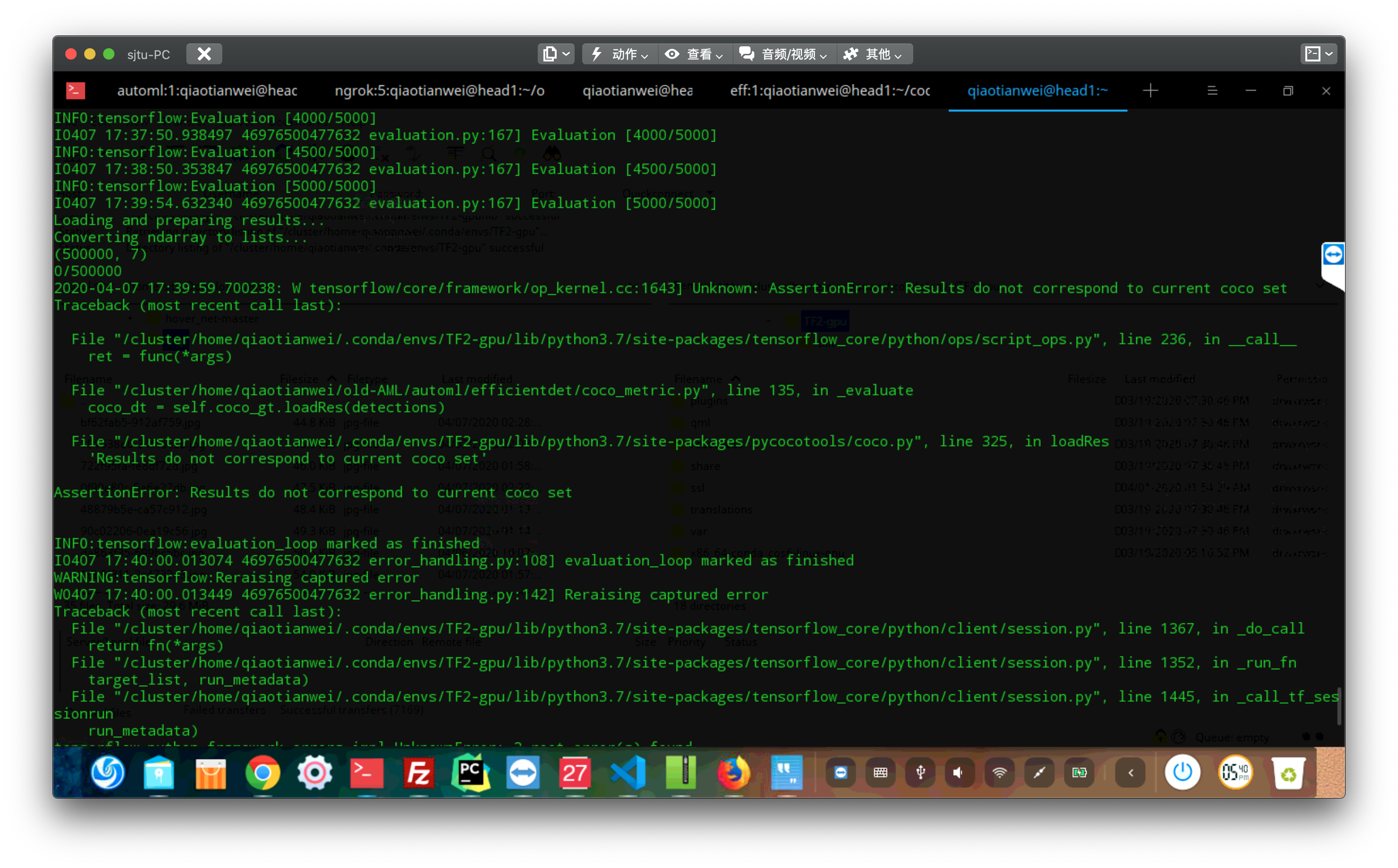The image size is (1398, 868).
Task: Open the 动作 actions dropdown
Action: [x=619, y=54]
